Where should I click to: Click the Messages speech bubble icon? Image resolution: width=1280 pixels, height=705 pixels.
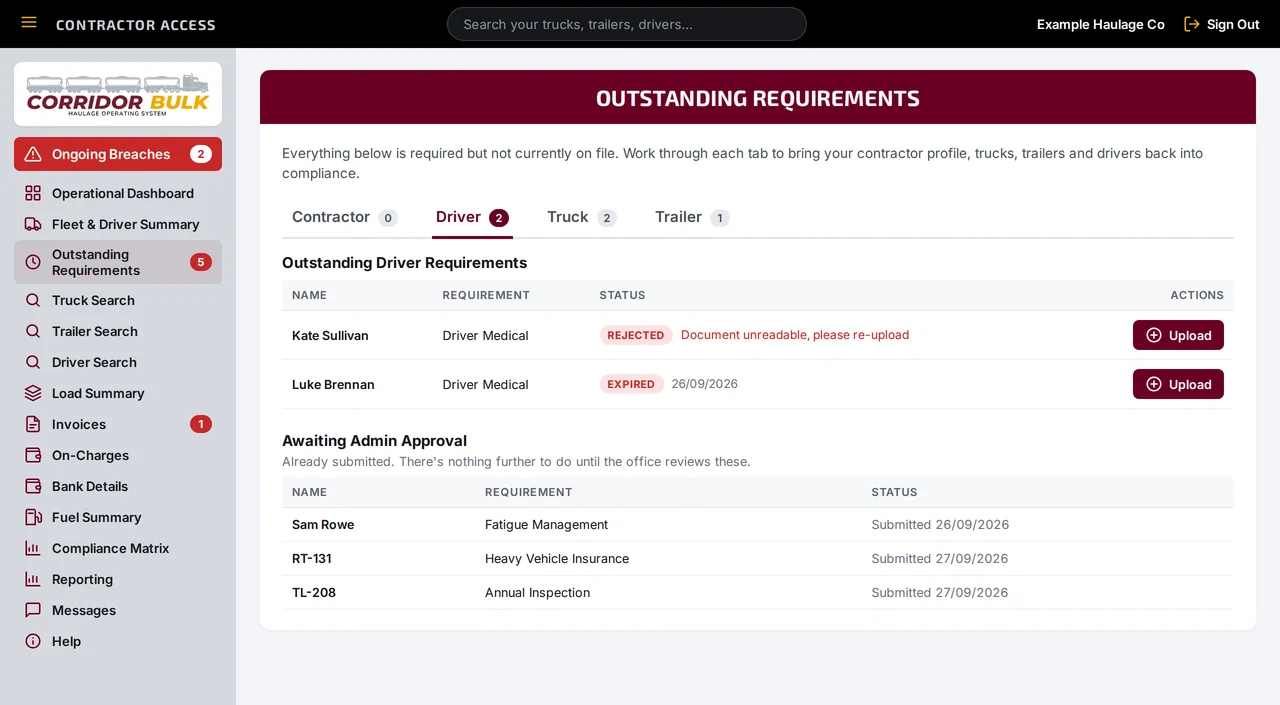click(x=33, y=610)
